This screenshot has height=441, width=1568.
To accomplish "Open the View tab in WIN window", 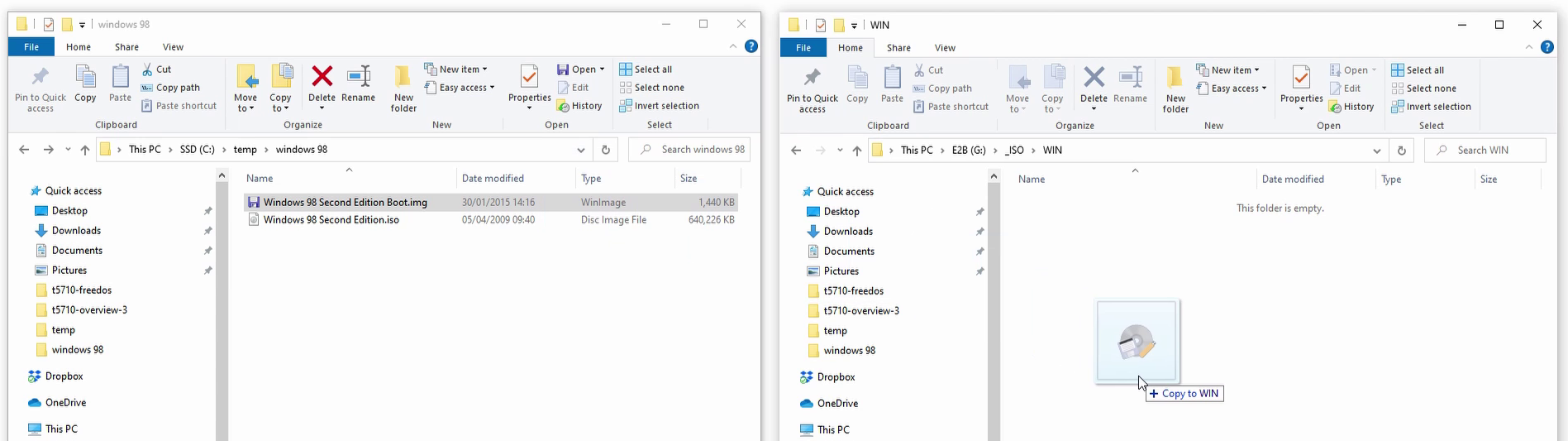I will point(945,48).
